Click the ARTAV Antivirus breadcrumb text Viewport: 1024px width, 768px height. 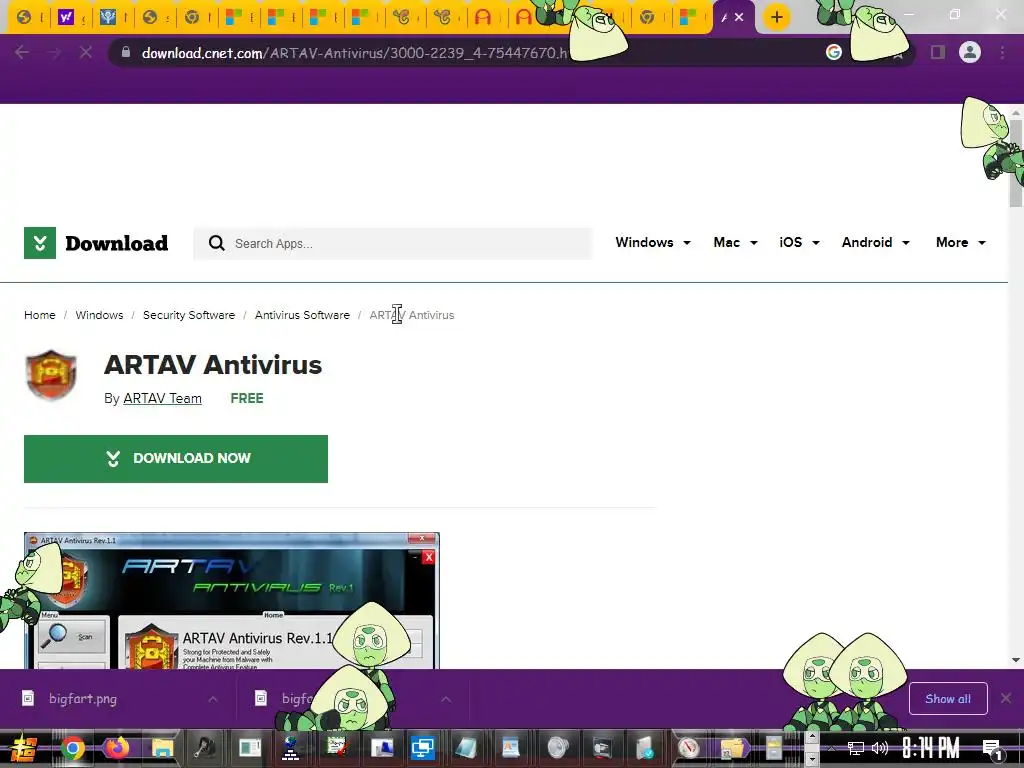[411, 315]
